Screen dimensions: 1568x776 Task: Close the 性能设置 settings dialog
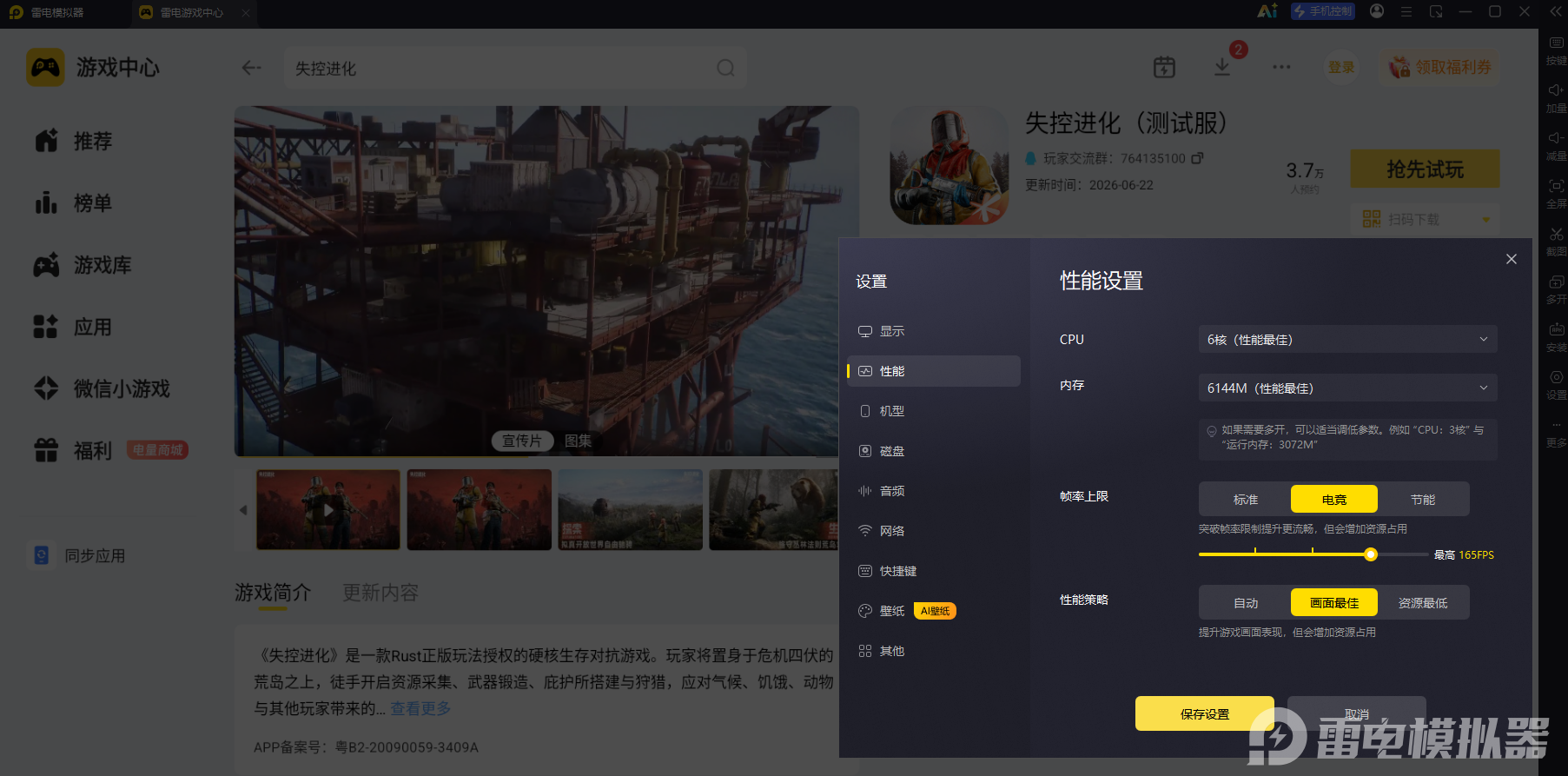pyautogui.click(x=1512, y=259)
